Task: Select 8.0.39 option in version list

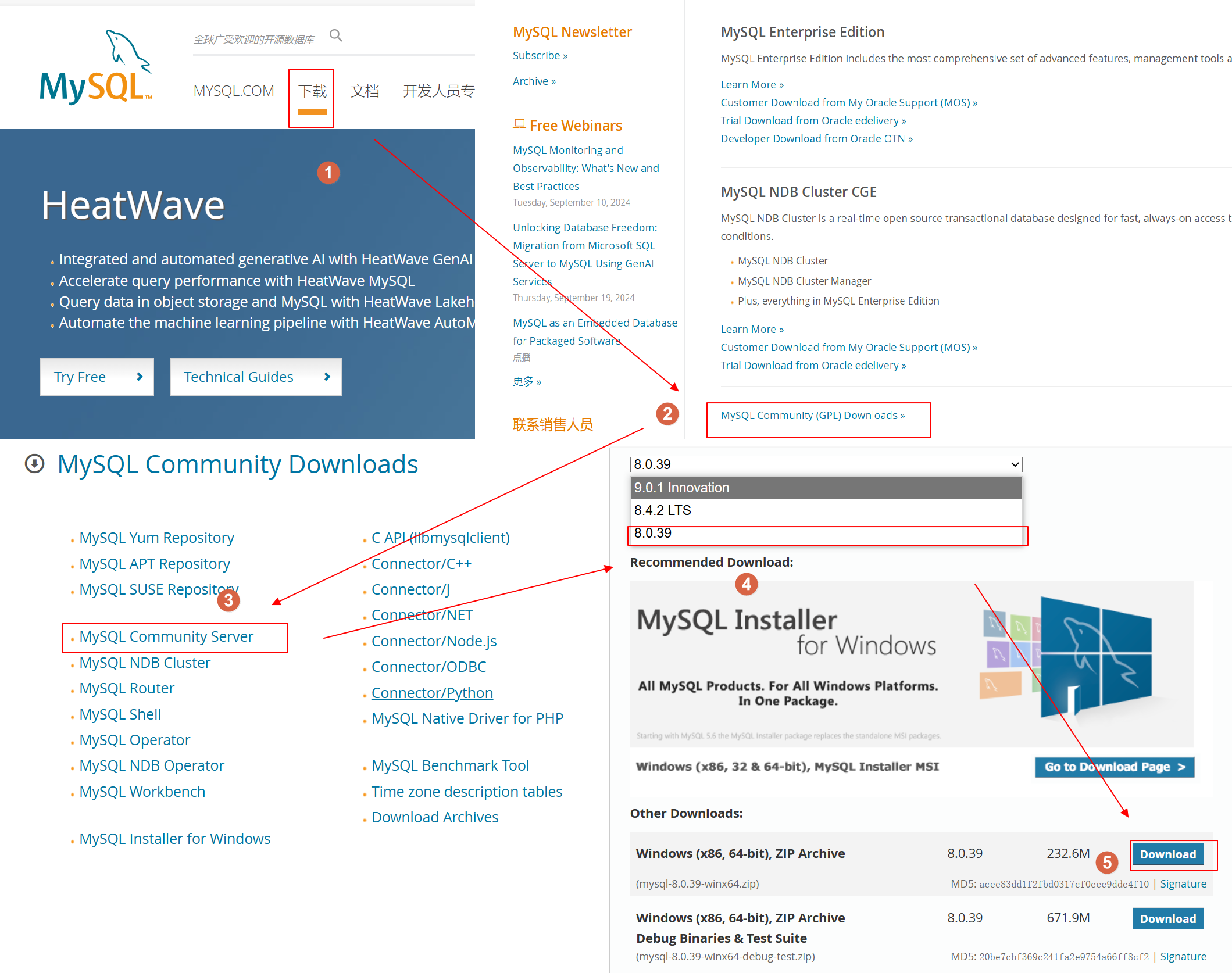Action: tap(826, 533)
